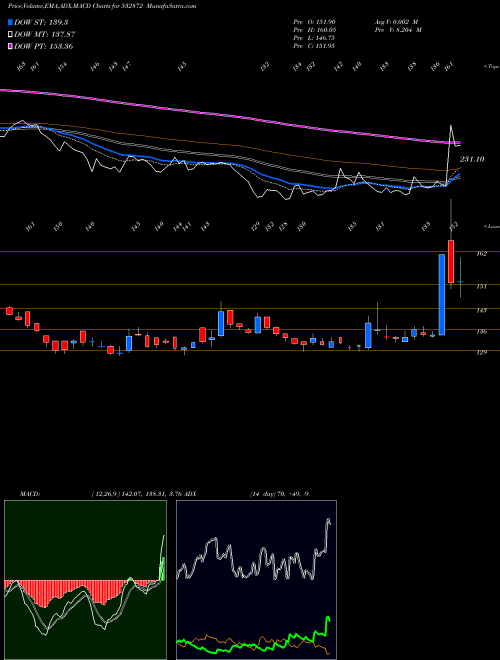Select the 'Pre H: 160.05' value
The height and width of the screenshot is (660, 500).
314,30
